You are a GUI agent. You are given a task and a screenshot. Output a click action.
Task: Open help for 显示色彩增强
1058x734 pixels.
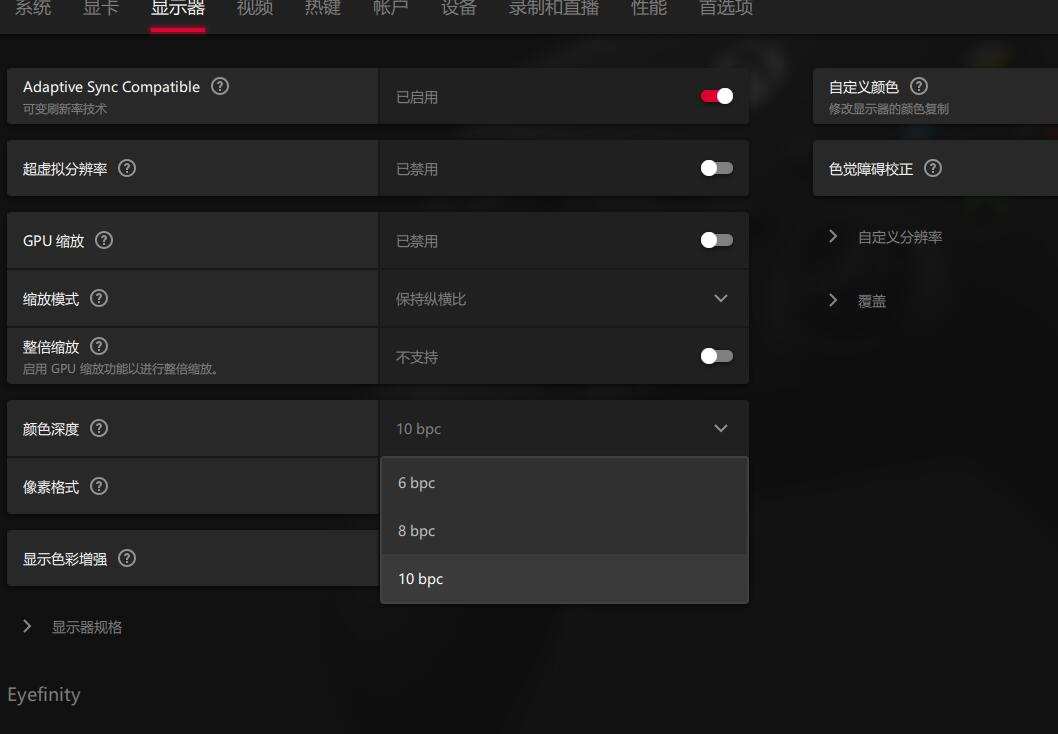[127, 558]
